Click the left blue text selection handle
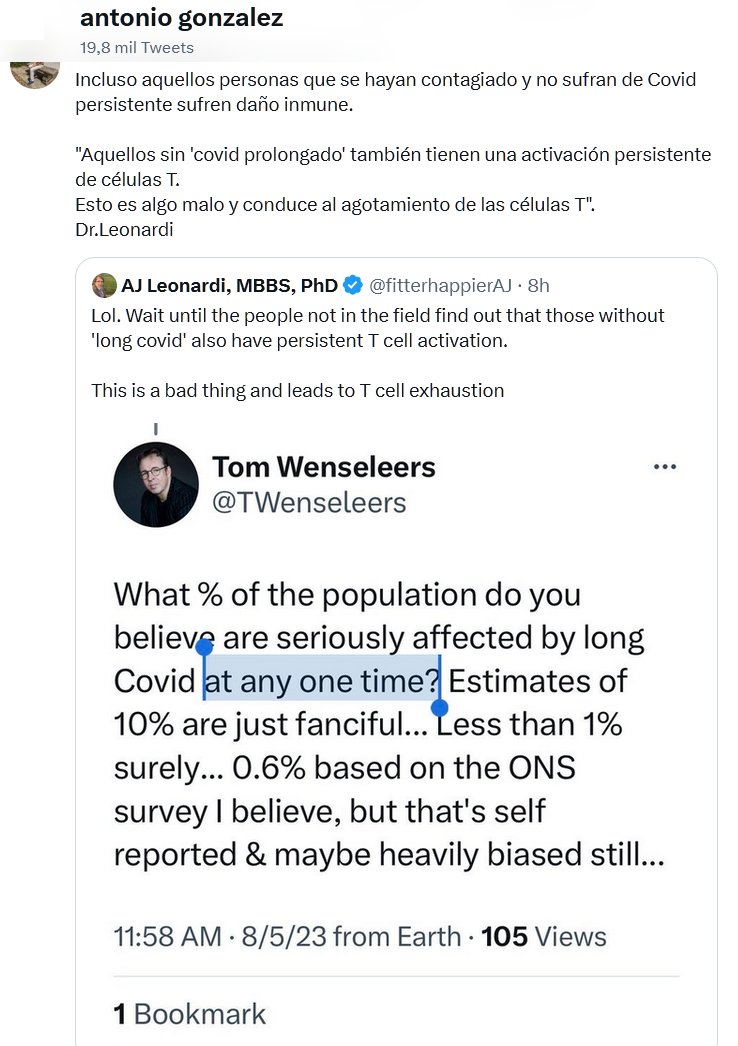 (204, 648)
